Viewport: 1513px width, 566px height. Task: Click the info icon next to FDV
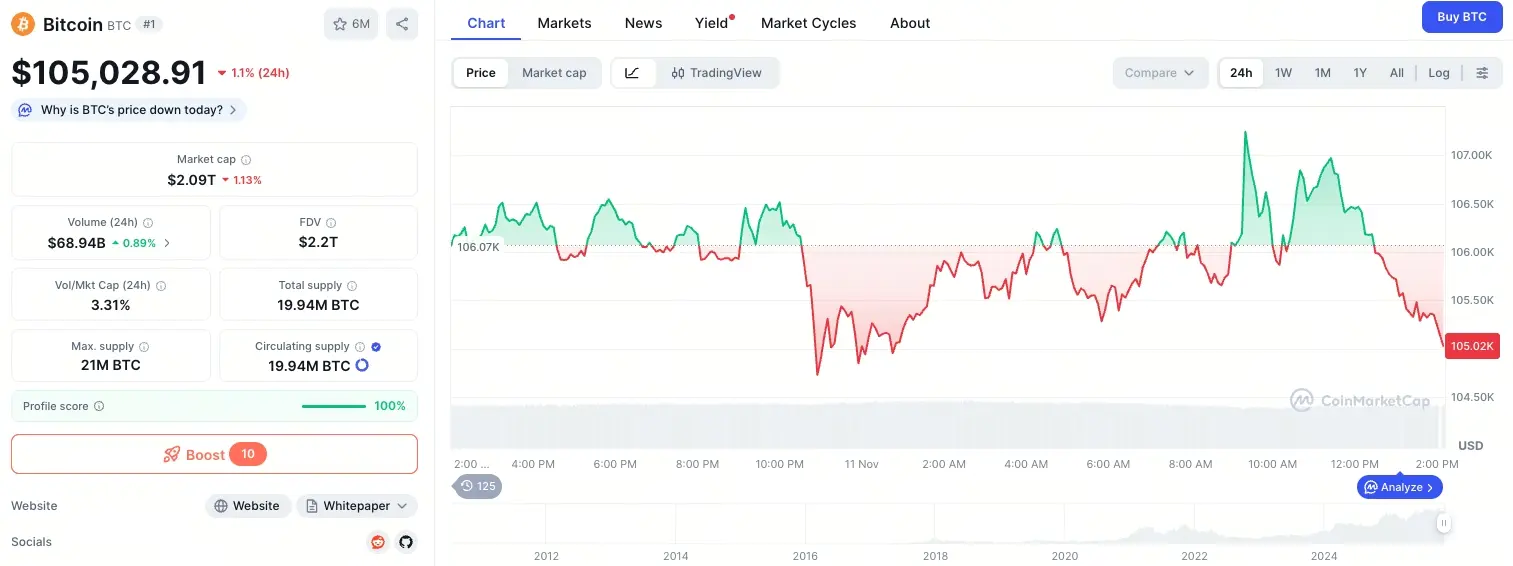(331, 223)
